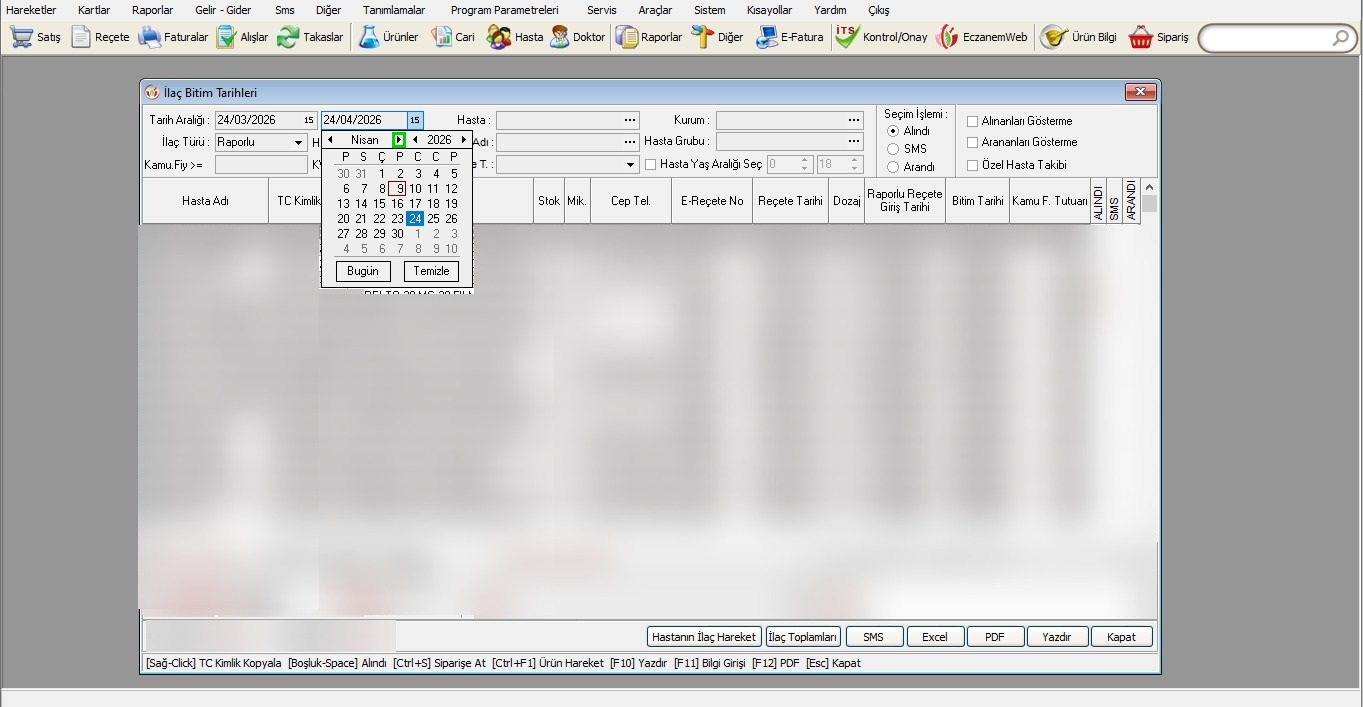Go to next month in calendar
The height and width of the screenshot is (707, 1363).
pos(399,140)
